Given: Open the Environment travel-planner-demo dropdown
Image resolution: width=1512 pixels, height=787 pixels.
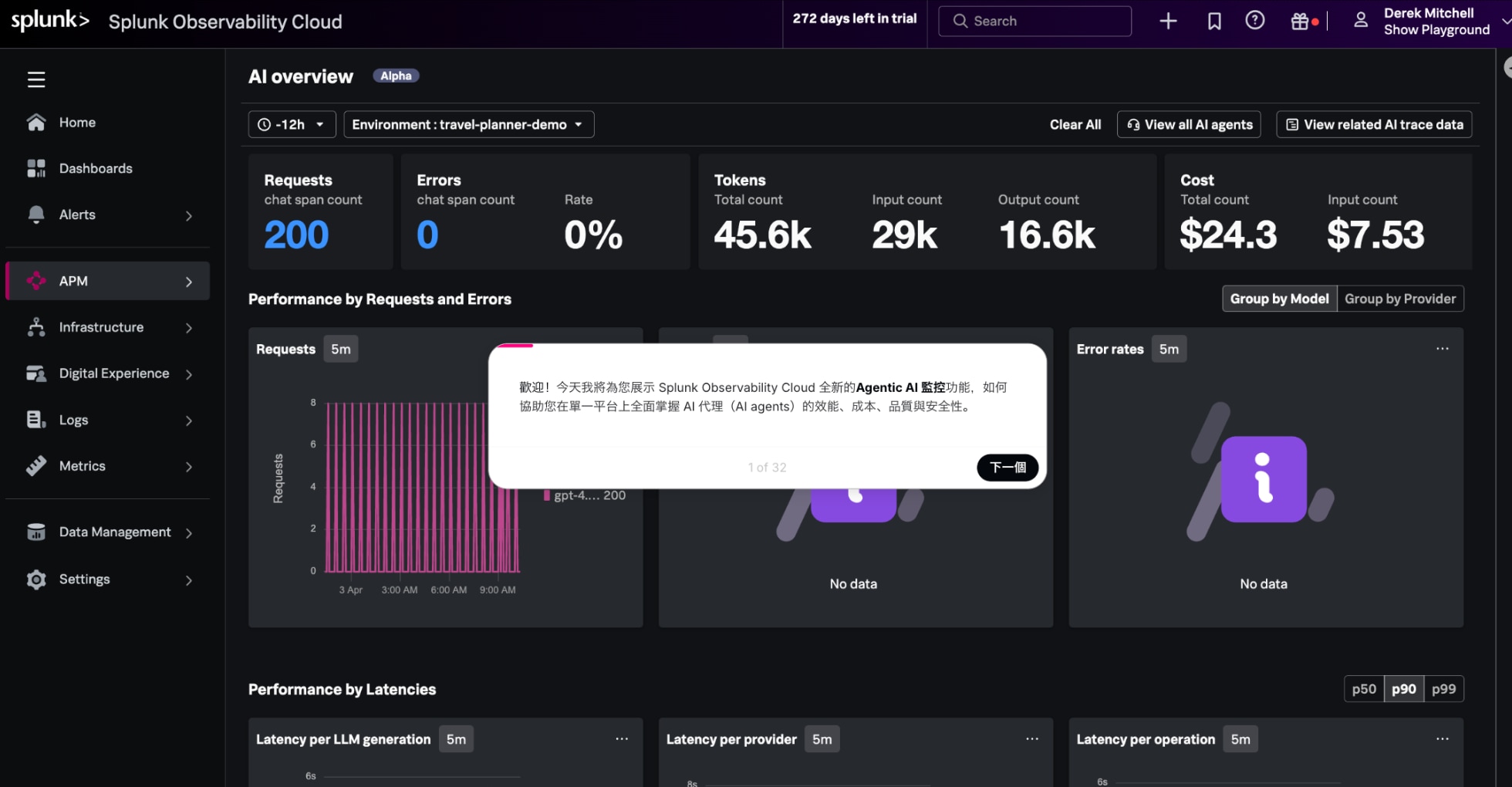Looking at the screenshot, I should (468, 124).
